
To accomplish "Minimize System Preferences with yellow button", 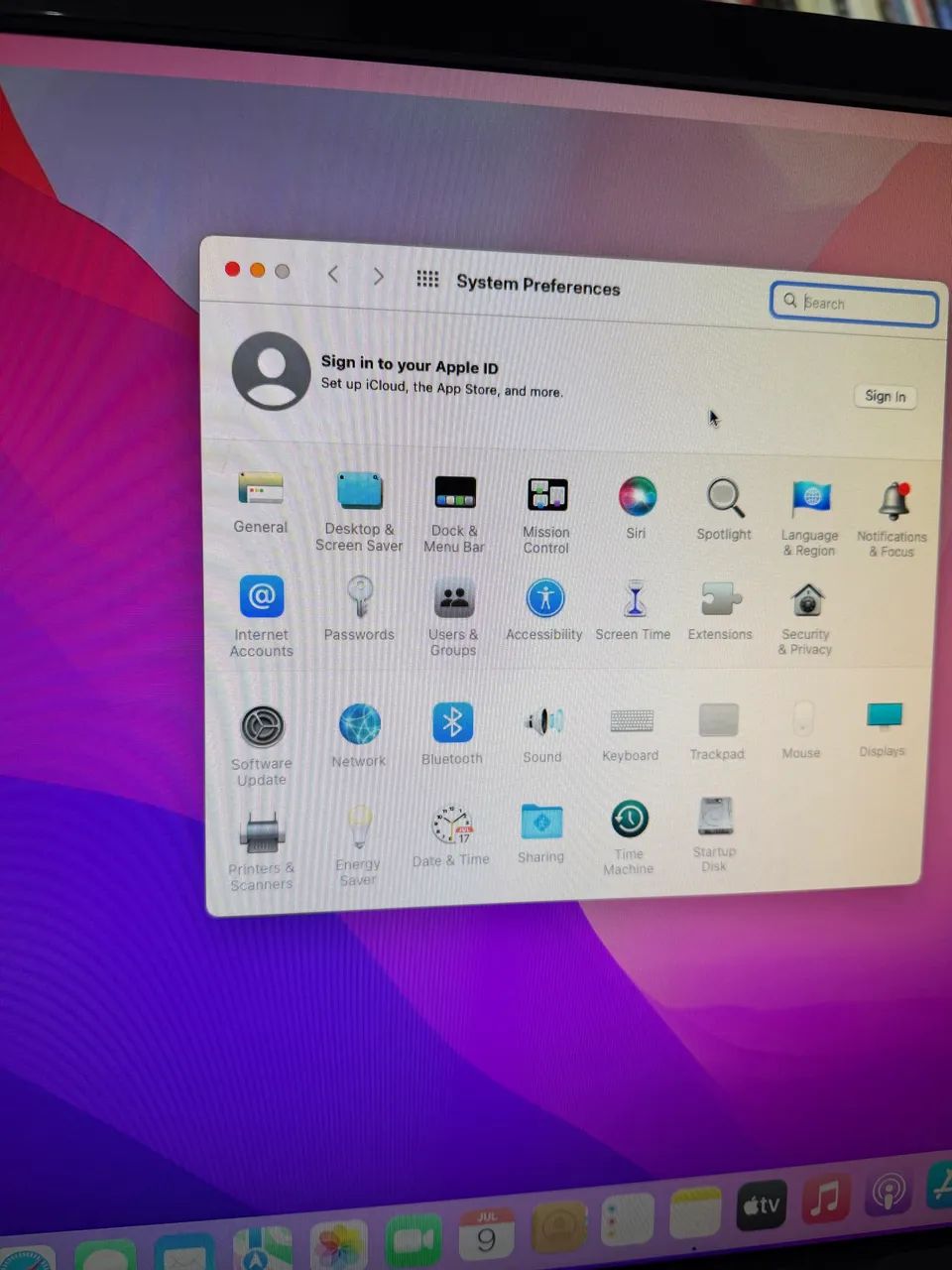I will (257, 270).
